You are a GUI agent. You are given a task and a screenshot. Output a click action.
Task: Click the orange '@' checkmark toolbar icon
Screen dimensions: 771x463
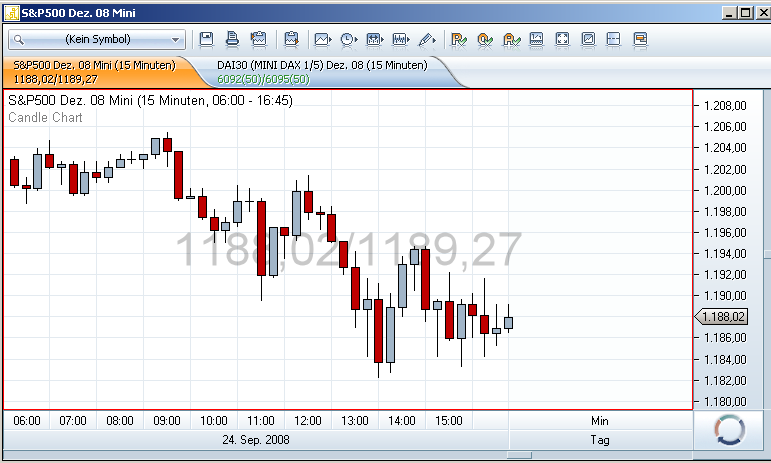pyautogui.click(x=485, y=40)
